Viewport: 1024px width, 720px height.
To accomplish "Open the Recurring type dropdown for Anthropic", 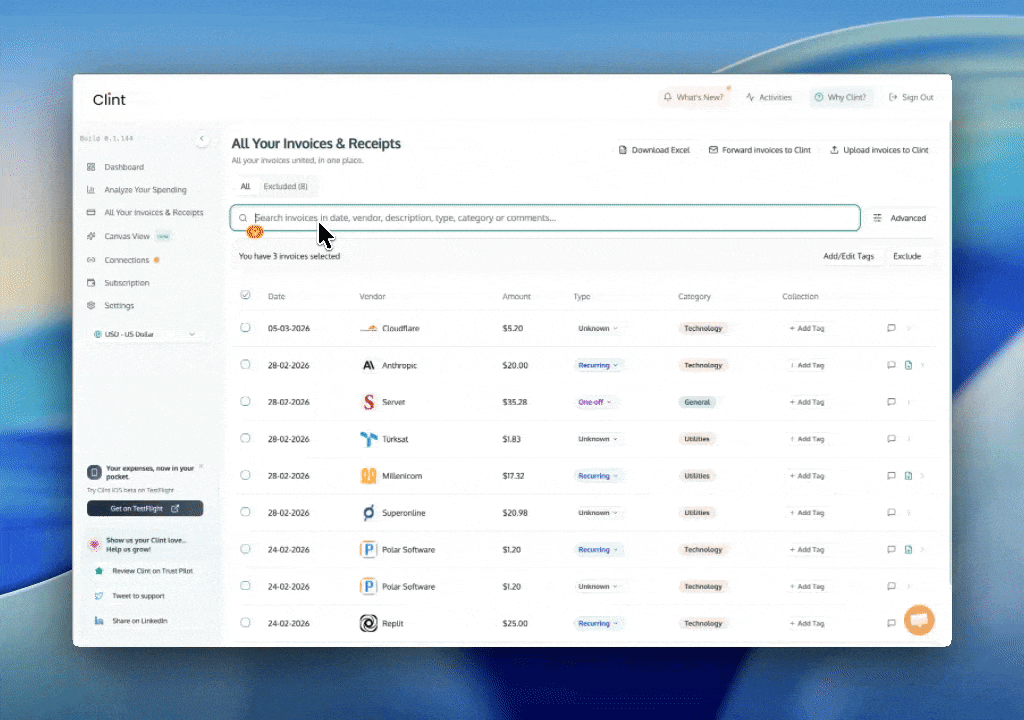I will 598,365.
